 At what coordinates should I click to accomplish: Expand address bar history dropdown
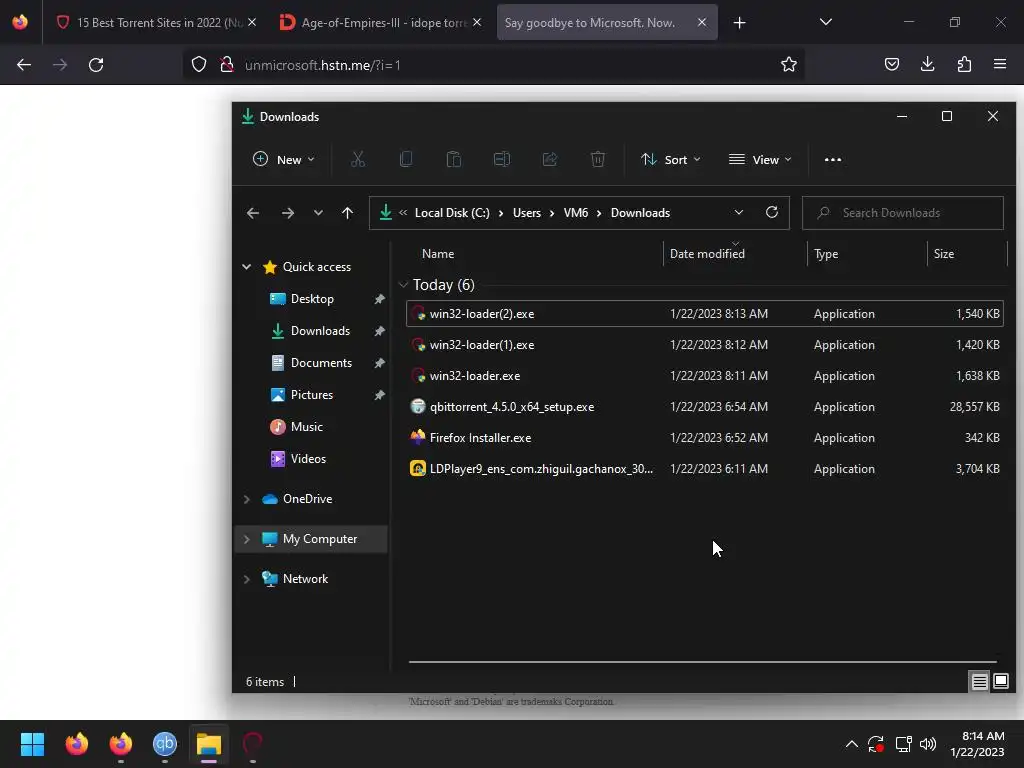739,212
